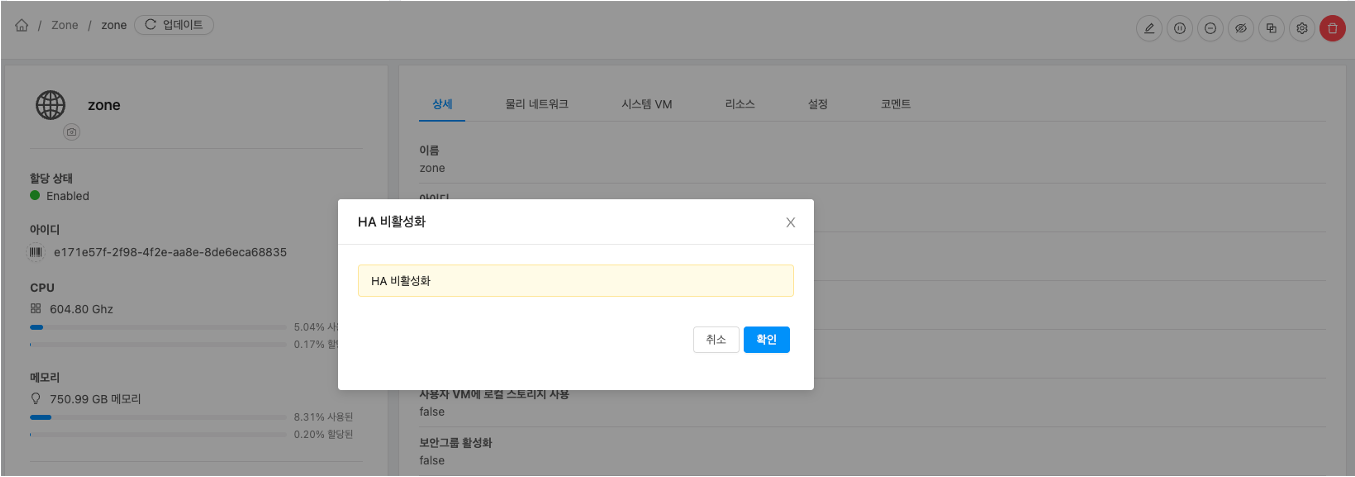Click the 업데이트 refresh button
The height and width of the screenshot is (477, 1355).
click(174, 25)
